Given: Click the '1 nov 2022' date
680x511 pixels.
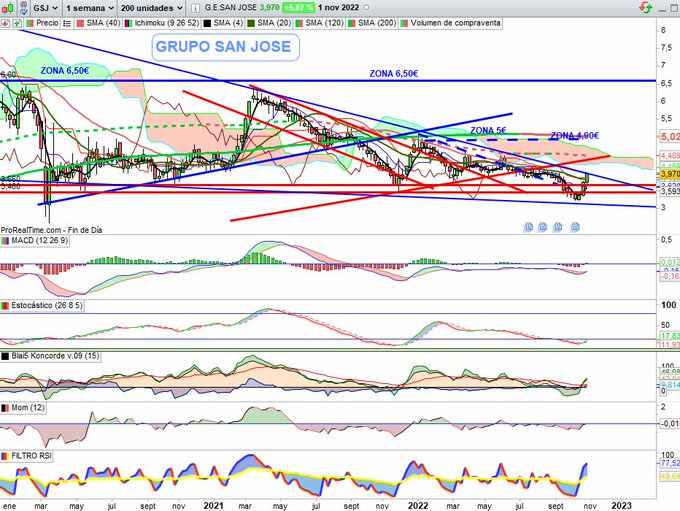Looking at the screenshot, I should [338, 8].
